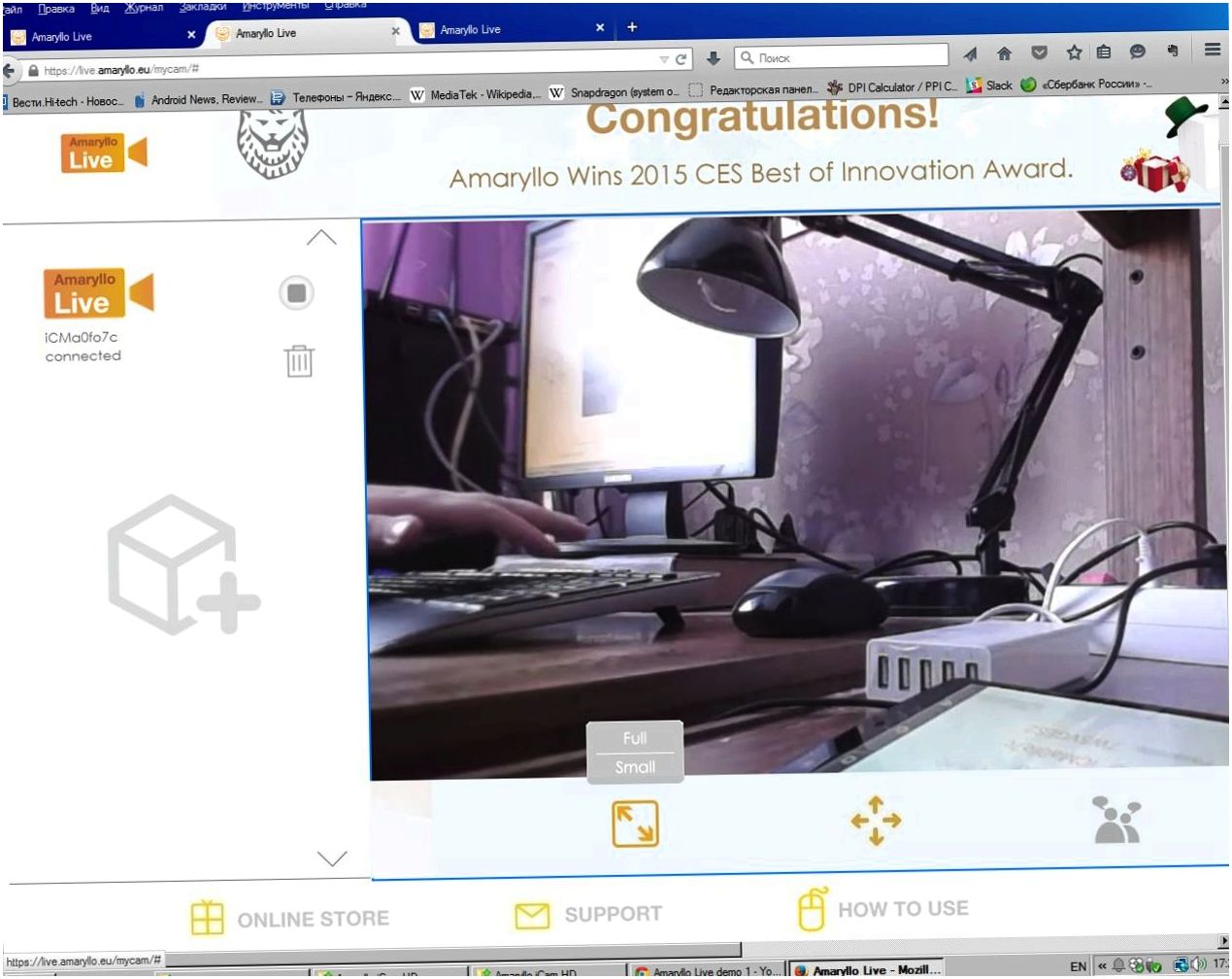The height and width of the screenshot is (979, 1232).
Task: Change EN input language in tray
Action: (1078, 966)
